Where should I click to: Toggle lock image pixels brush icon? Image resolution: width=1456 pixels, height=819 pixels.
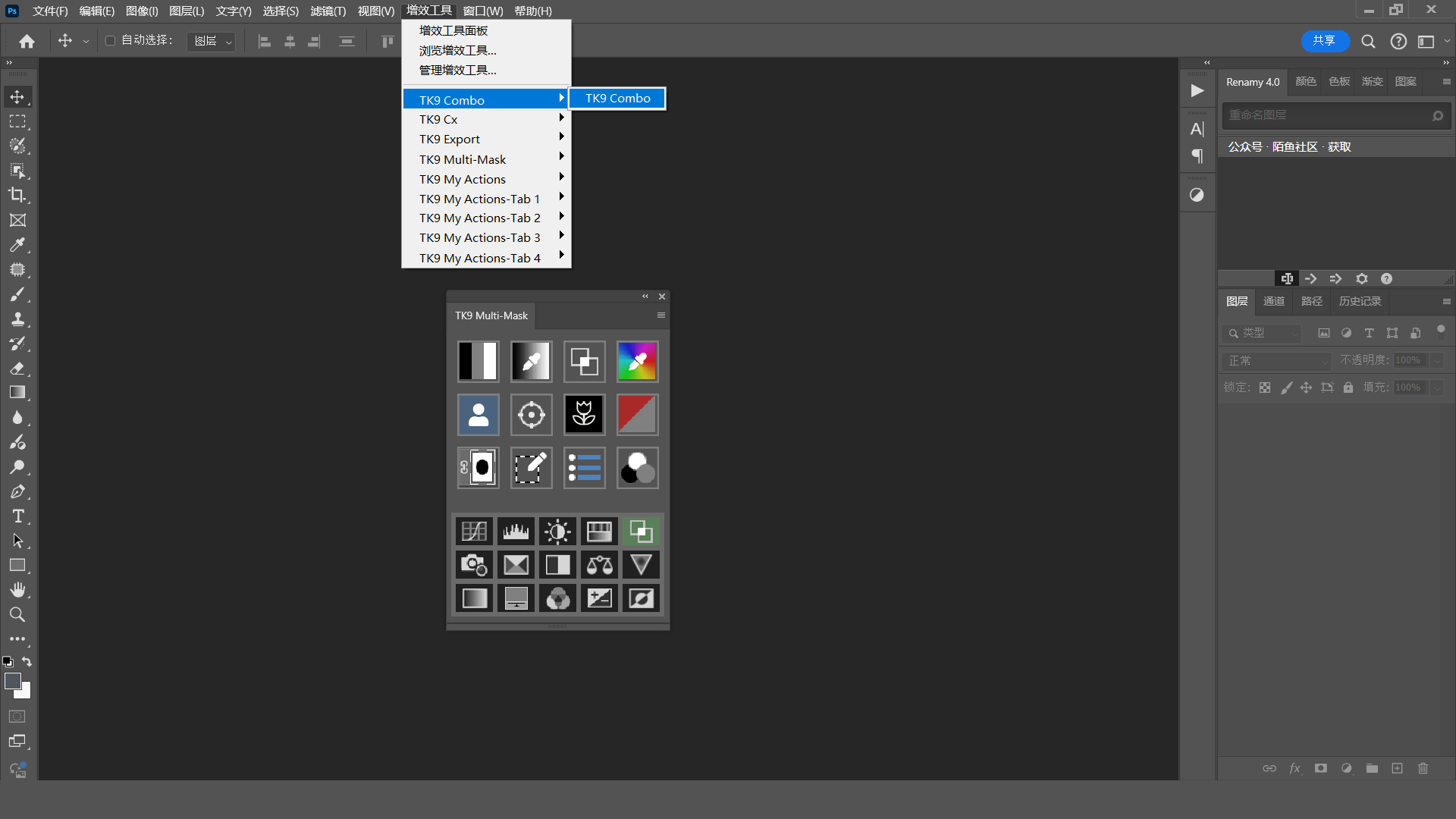click(1286, 388)
